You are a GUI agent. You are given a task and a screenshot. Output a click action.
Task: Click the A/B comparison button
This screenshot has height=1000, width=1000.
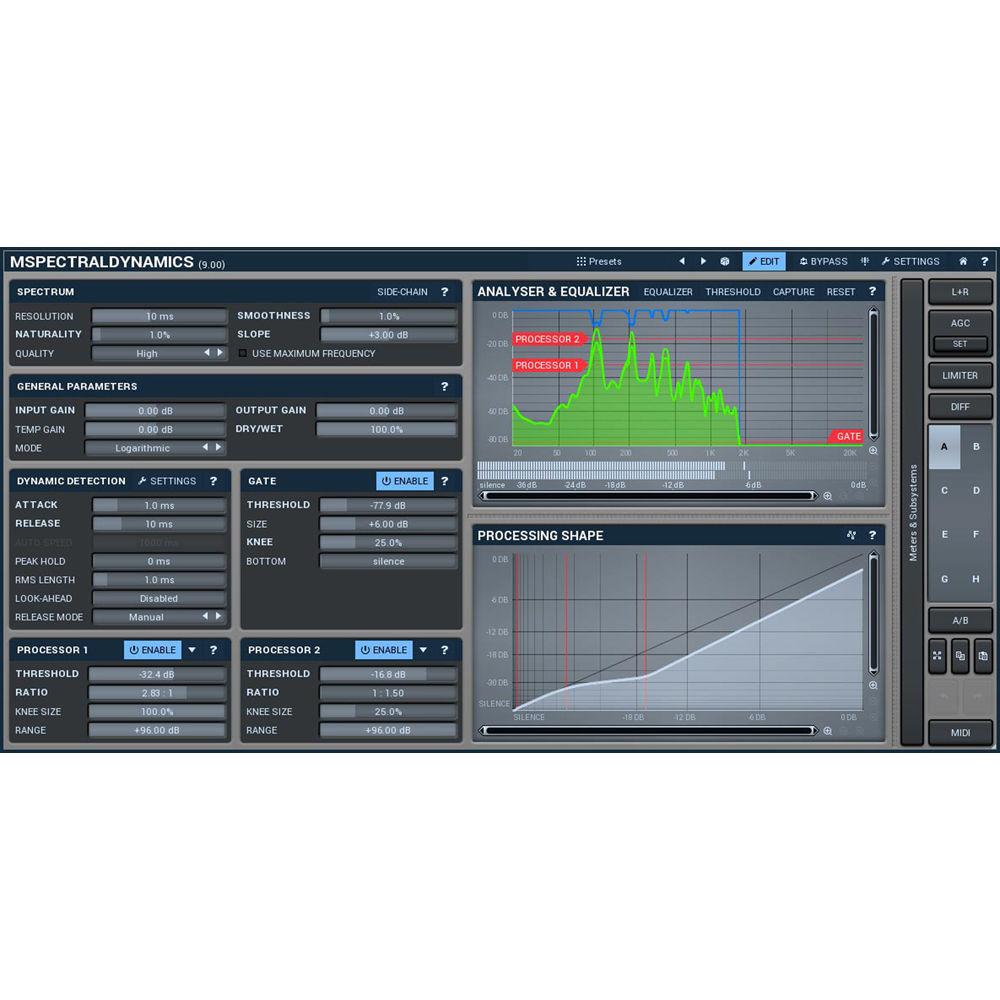(x=960, y=620)
